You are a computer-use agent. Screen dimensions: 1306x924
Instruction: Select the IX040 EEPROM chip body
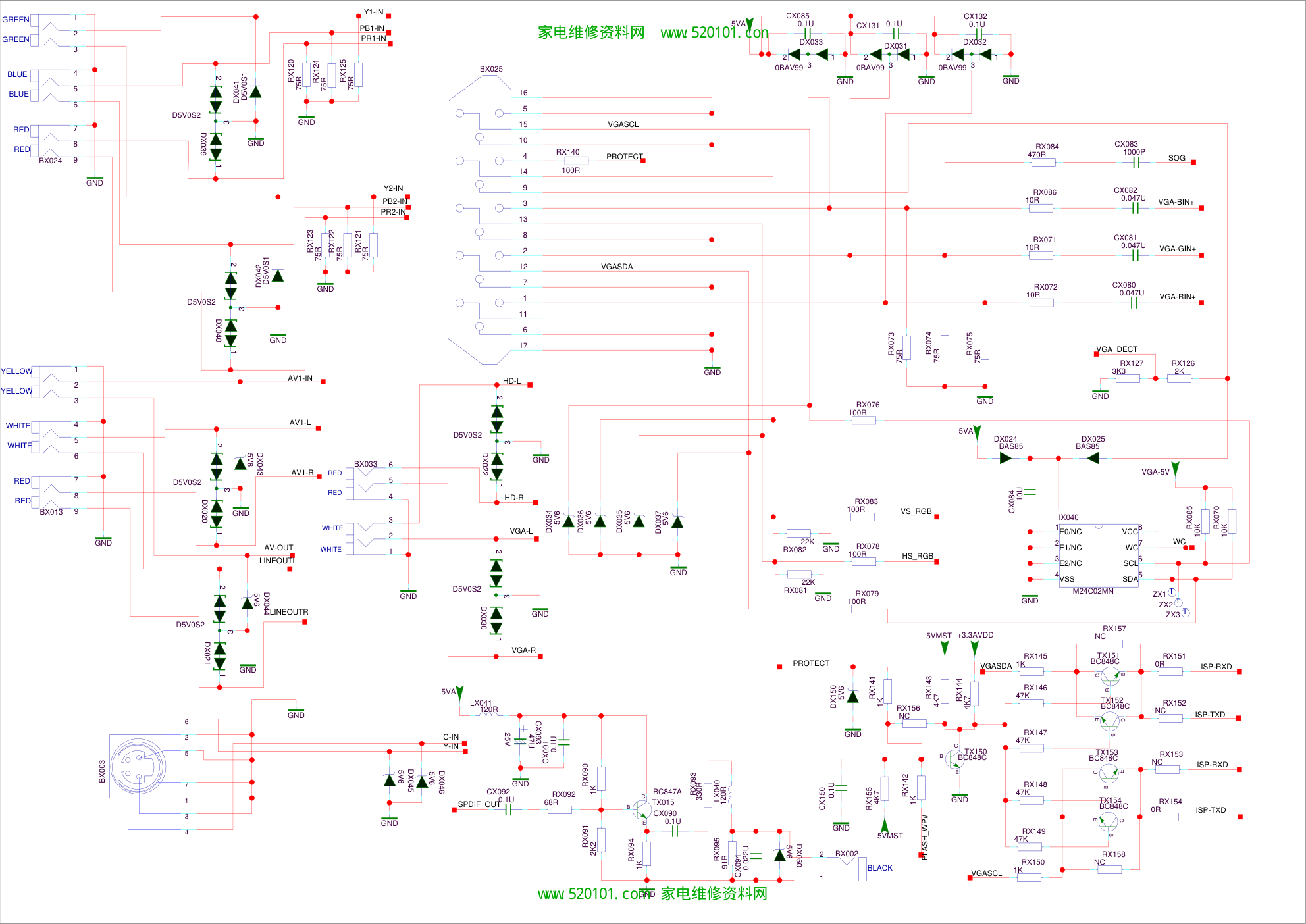coord(1099,555)
